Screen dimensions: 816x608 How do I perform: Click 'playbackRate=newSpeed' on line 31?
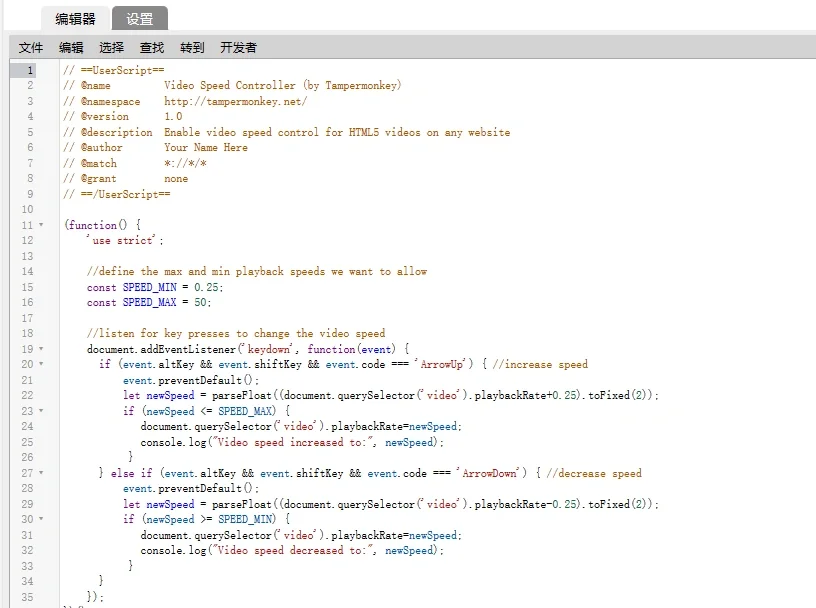coord(394,535)
